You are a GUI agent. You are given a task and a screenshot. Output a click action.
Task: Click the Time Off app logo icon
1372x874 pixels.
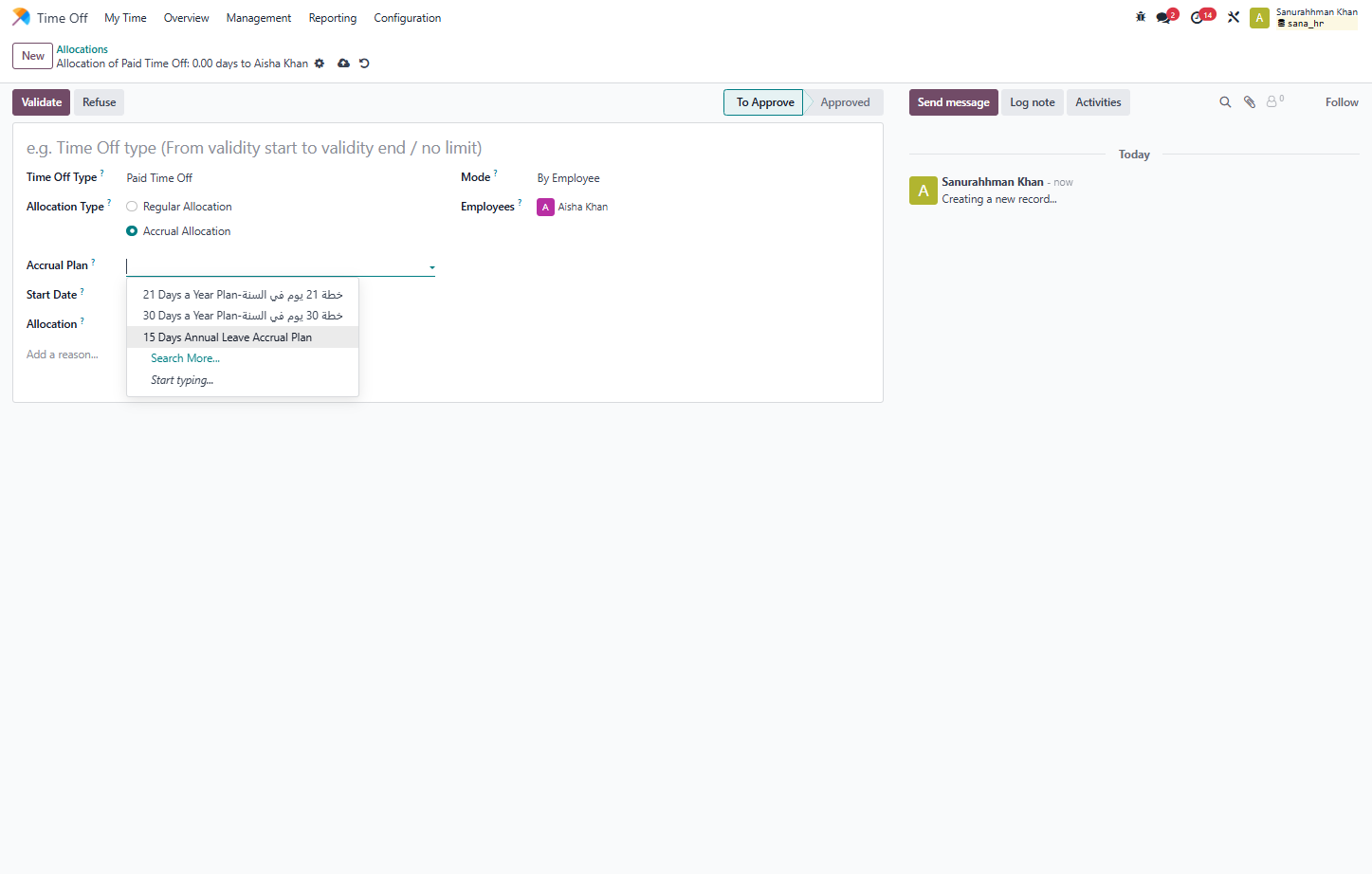pos(21,17)
